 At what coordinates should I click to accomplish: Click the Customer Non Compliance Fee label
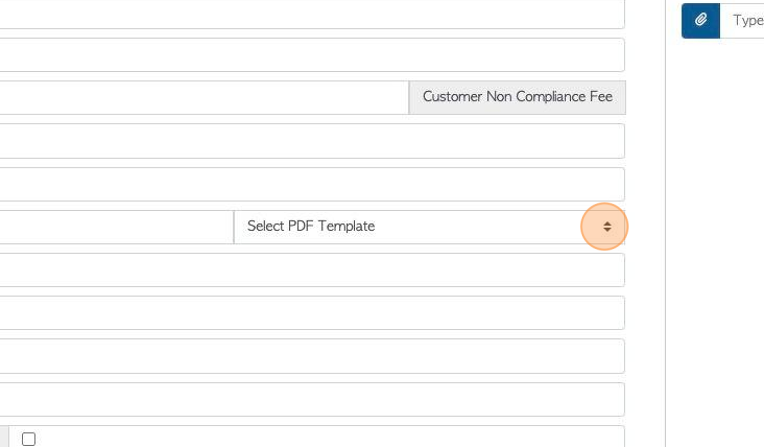(517, 97)
